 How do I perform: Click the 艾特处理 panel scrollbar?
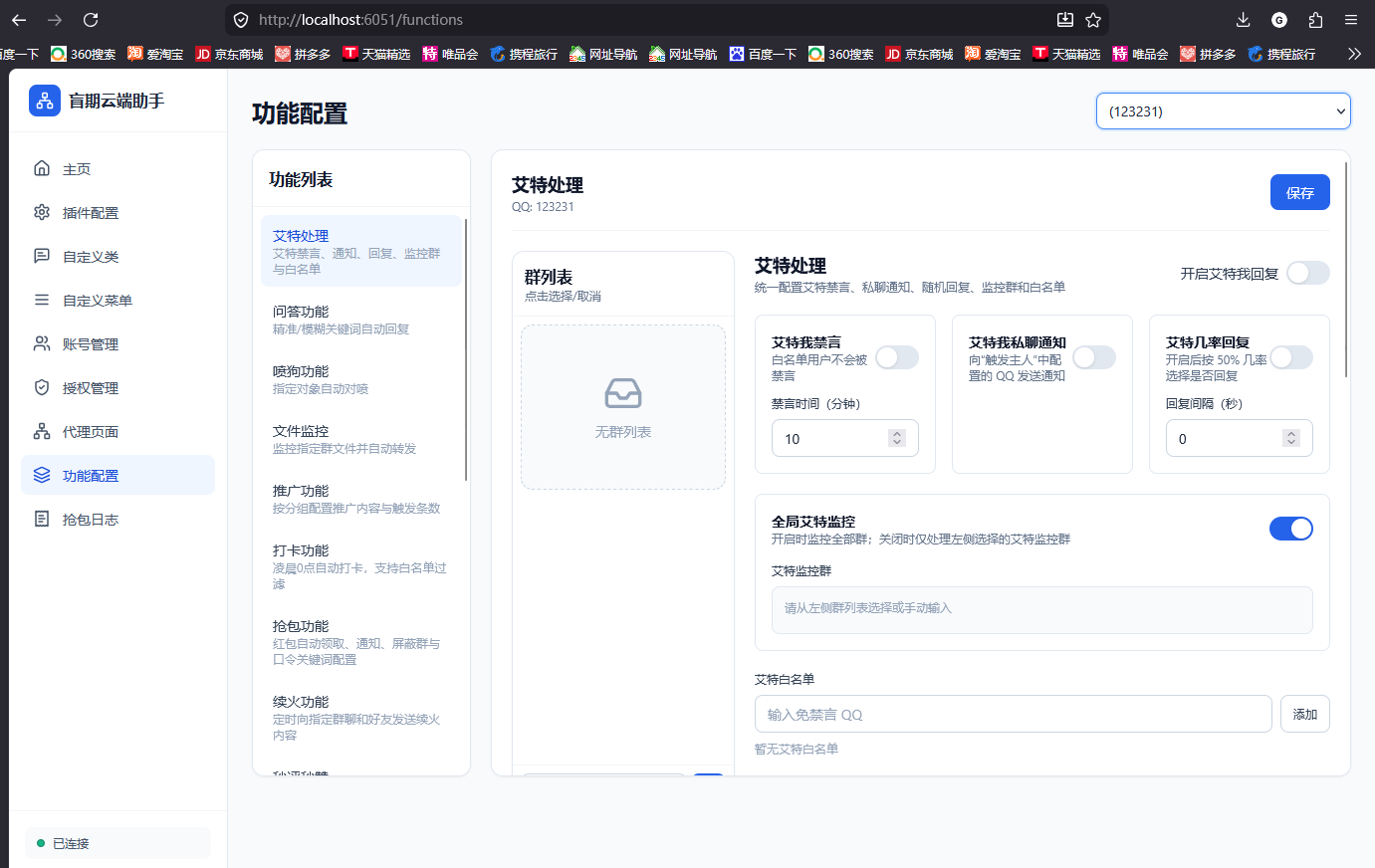(x=1346, y=269)
